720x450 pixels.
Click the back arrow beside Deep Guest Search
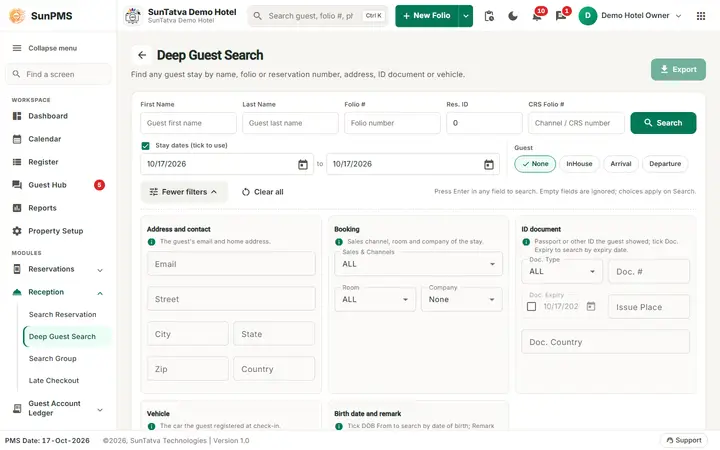pyautogui.click(x=142, y=55)
